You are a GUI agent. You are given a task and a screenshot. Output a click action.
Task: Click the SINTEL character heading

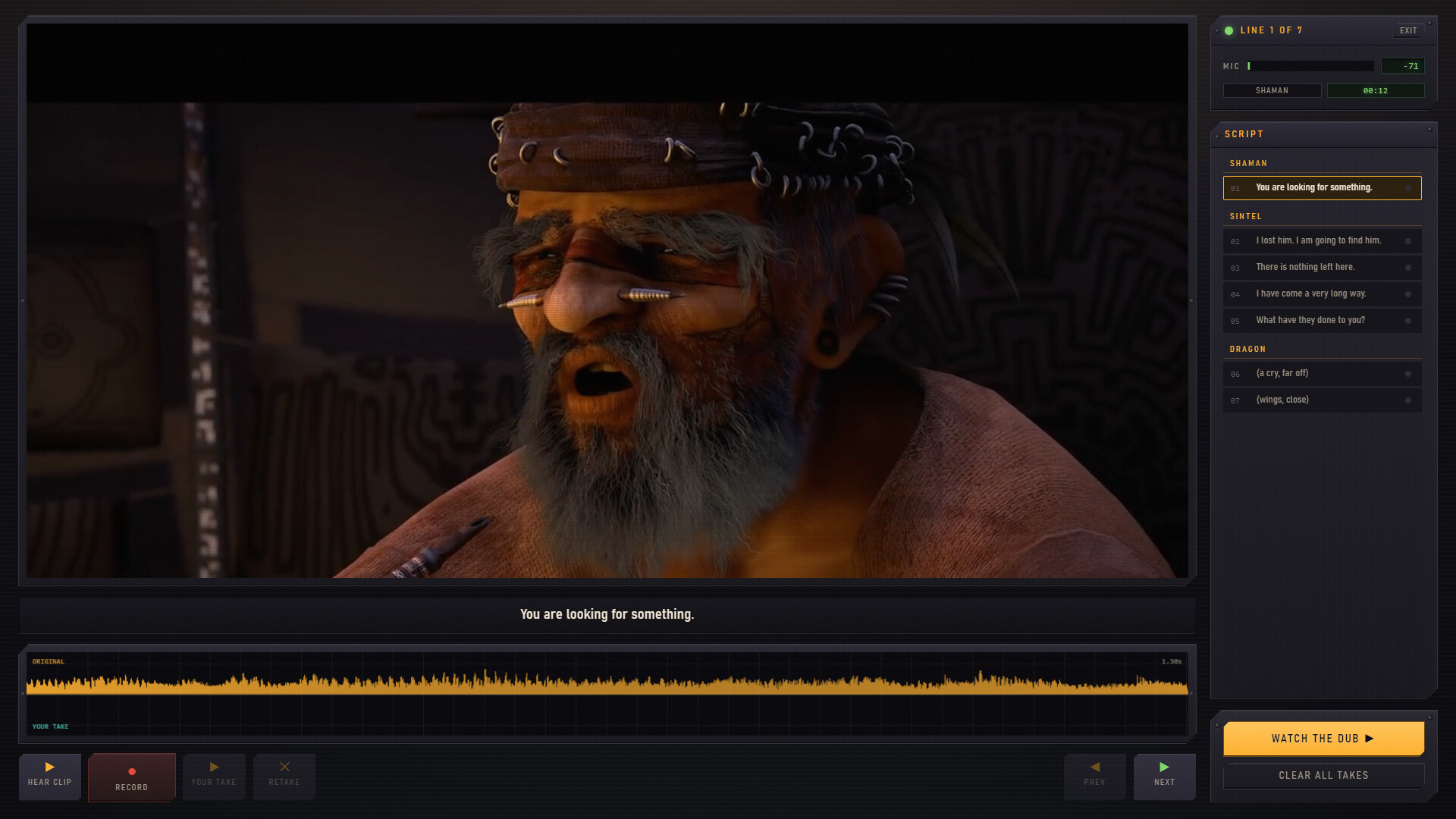tap(1245, 216)
